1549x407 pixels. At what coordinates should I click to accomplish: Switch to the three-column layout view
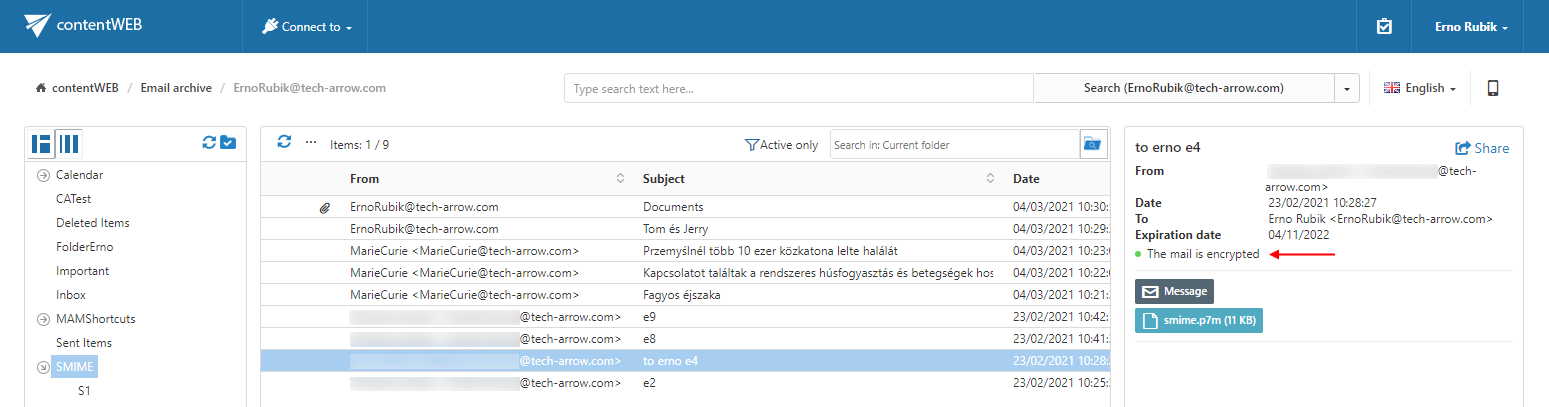69,144
